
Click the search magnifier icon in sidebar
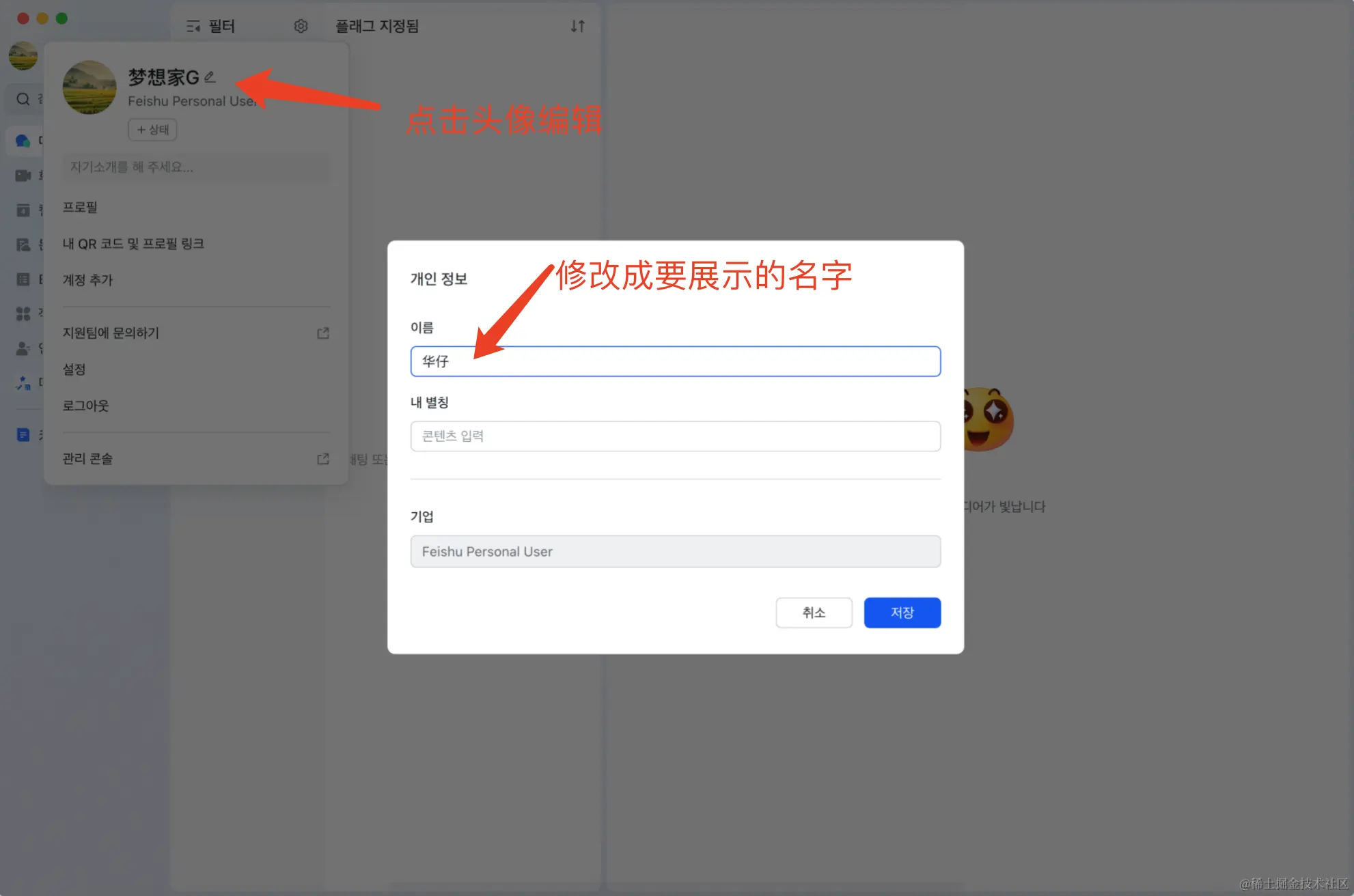(23, 99)
